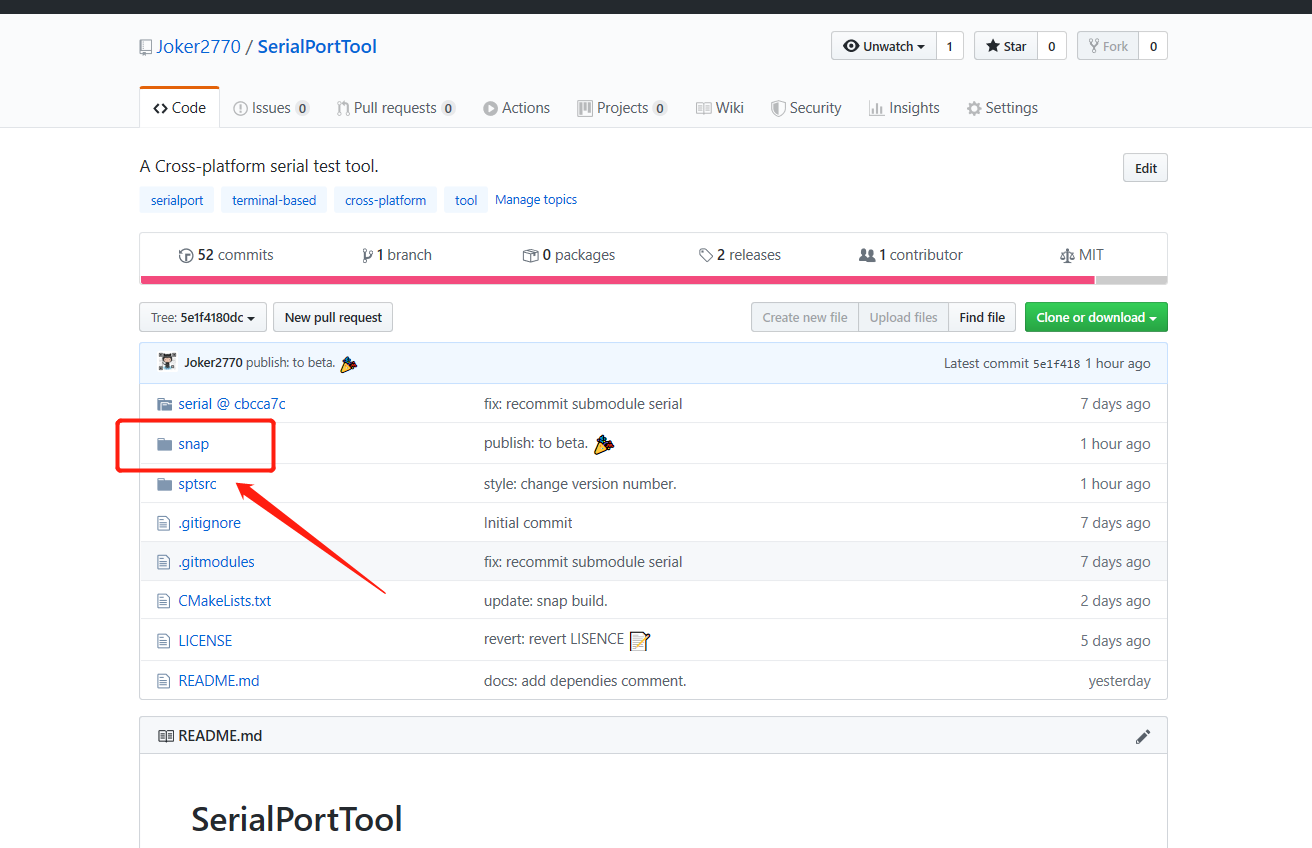This screenshot has width=1312, height=848.
Task: Click the .gitmodules file icon
Action: tap(164, 562)
